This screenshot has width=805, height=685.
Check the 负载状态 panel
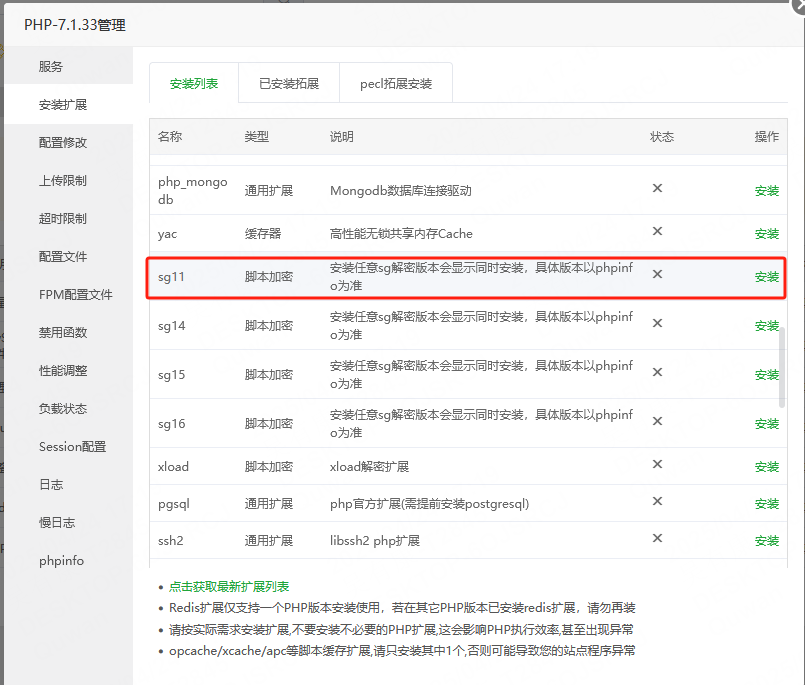(x=60, y=408)
